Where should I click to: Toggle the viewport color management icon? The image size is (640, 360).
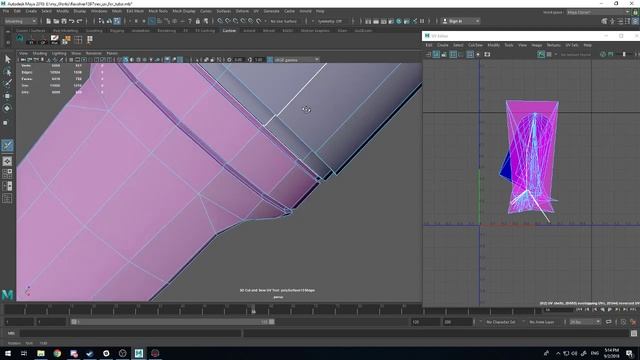(x=270, y=60)
